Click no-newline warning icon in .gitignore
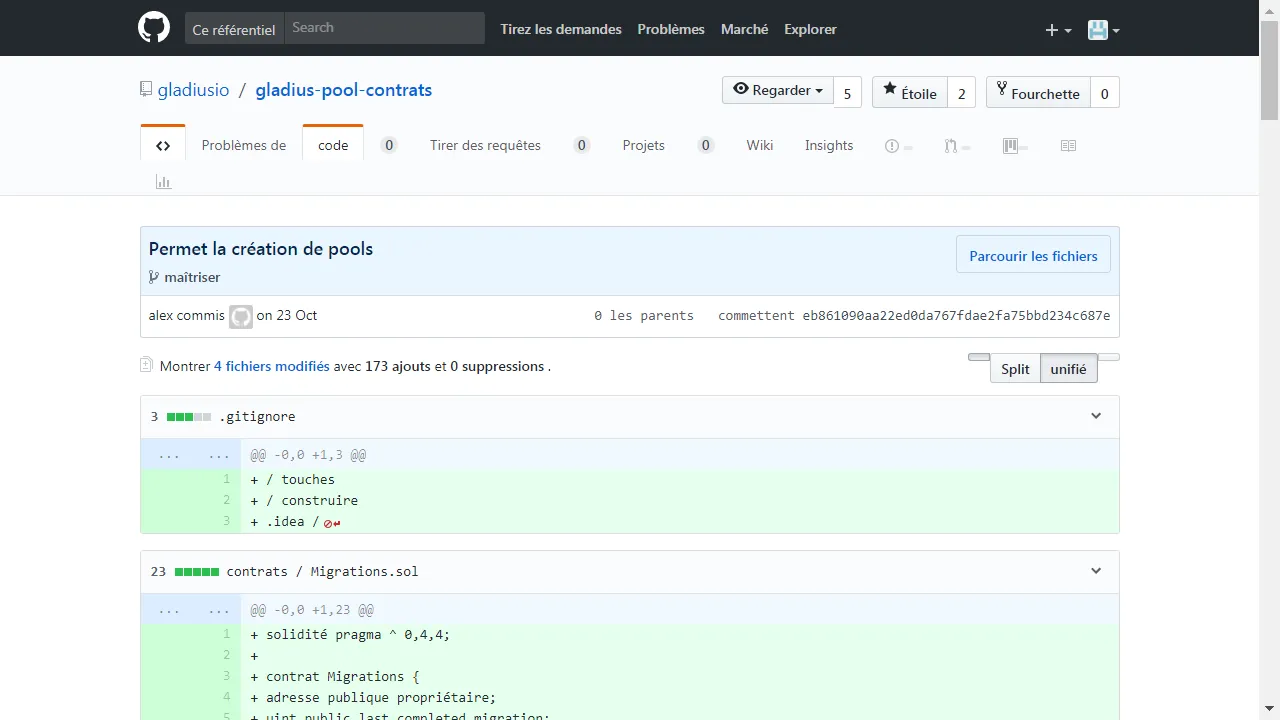 333,522
